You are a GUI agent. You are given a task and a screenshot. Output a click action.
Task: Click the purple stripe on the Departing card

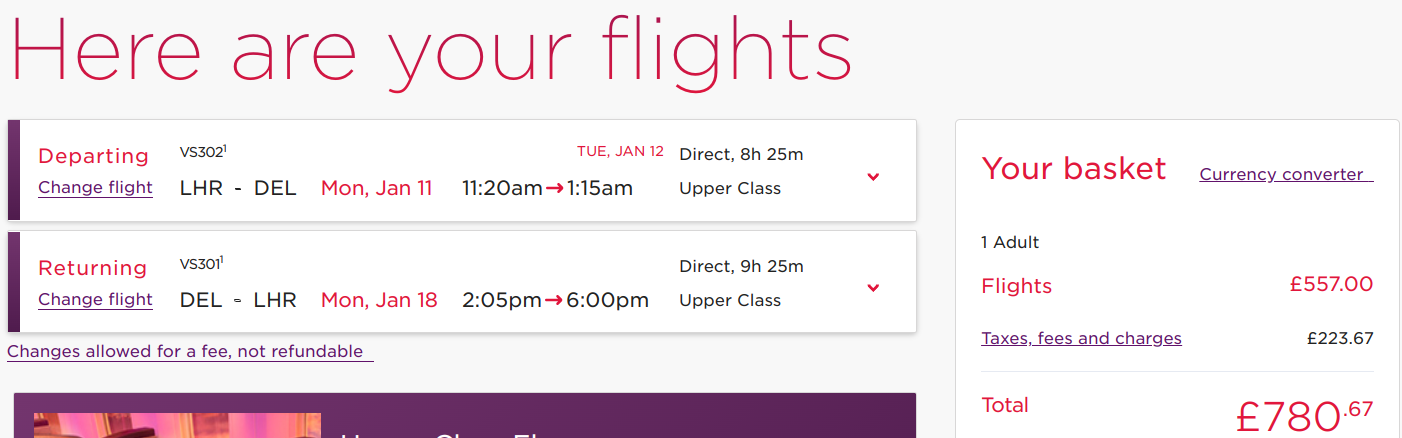point(14,170)
